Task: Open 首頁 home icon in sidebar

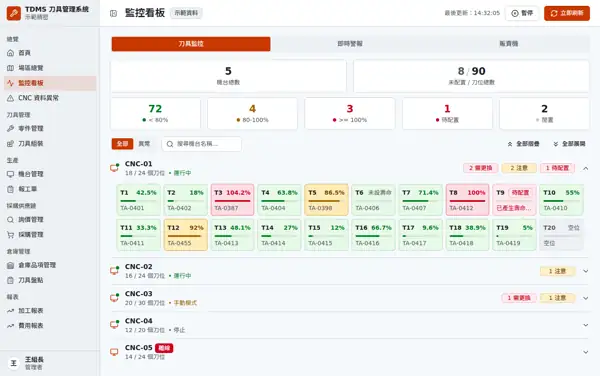Action: click(x=10, y=53)
